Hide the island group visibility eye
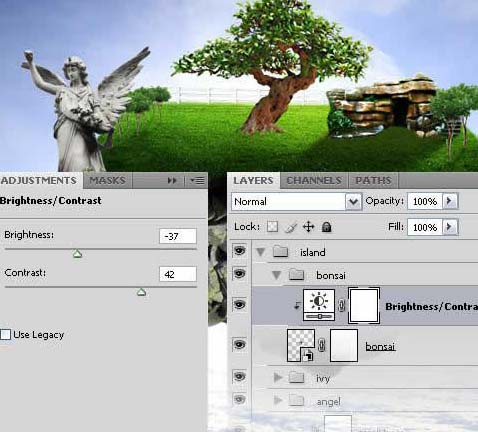Image resolution: width=478 pixels, height=432 pixels. click(239, 250)
